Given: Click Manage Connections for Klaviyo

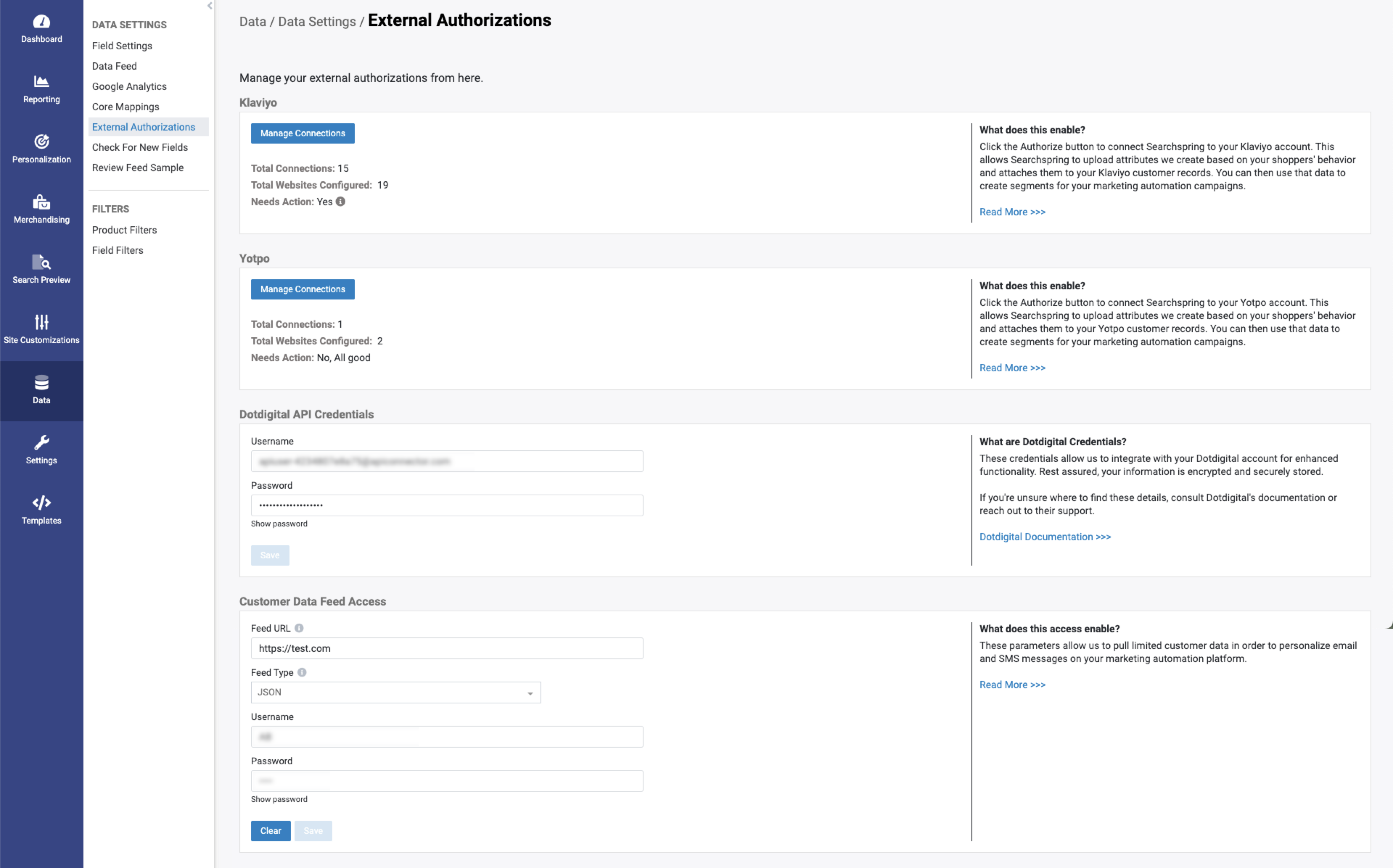Looking at the screenshot, I should [x=303, y=133].
